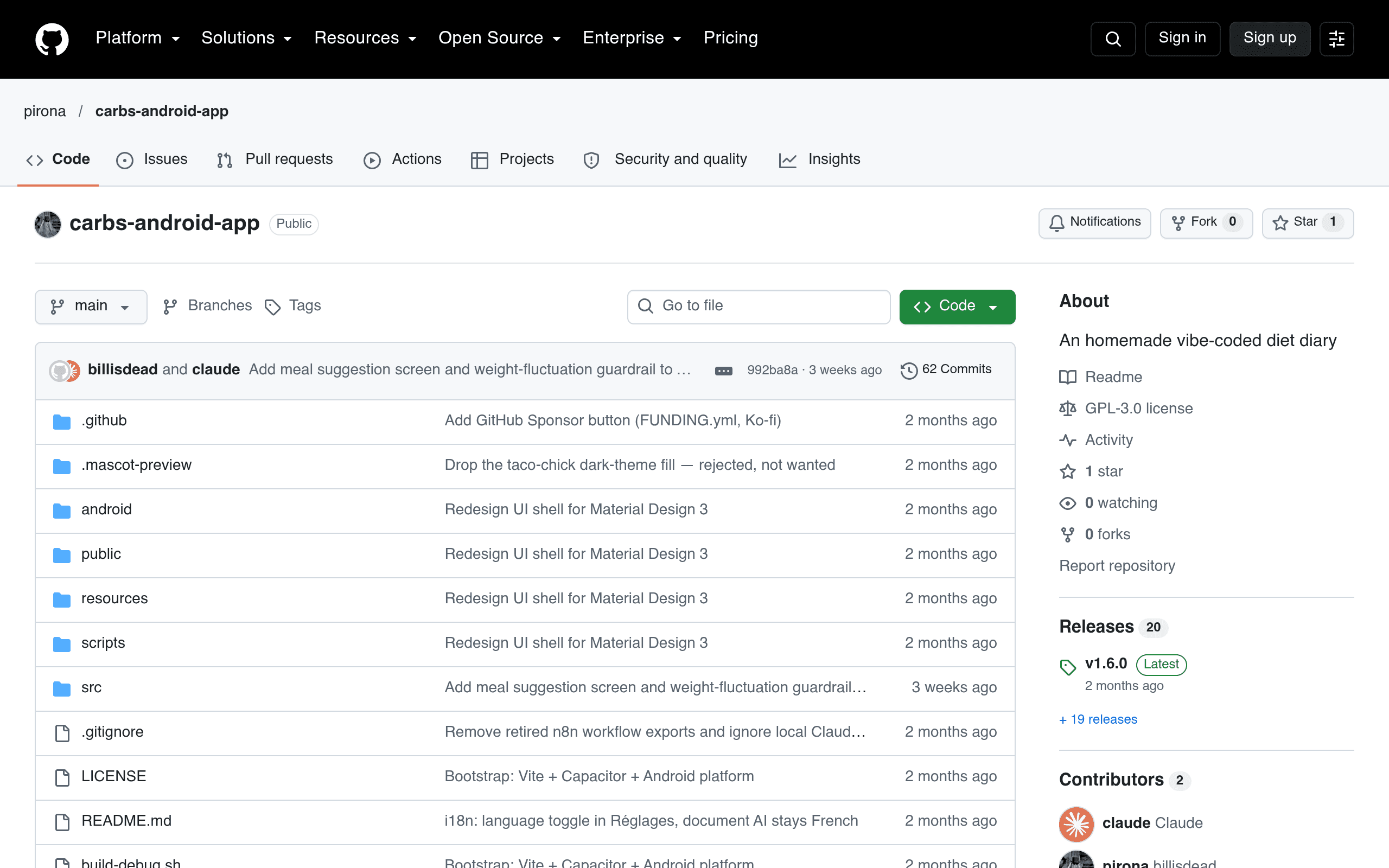Open the + 19 releases link
Image resolution: width=1389 pixels, height=868 pixels.
(1098, 720)
